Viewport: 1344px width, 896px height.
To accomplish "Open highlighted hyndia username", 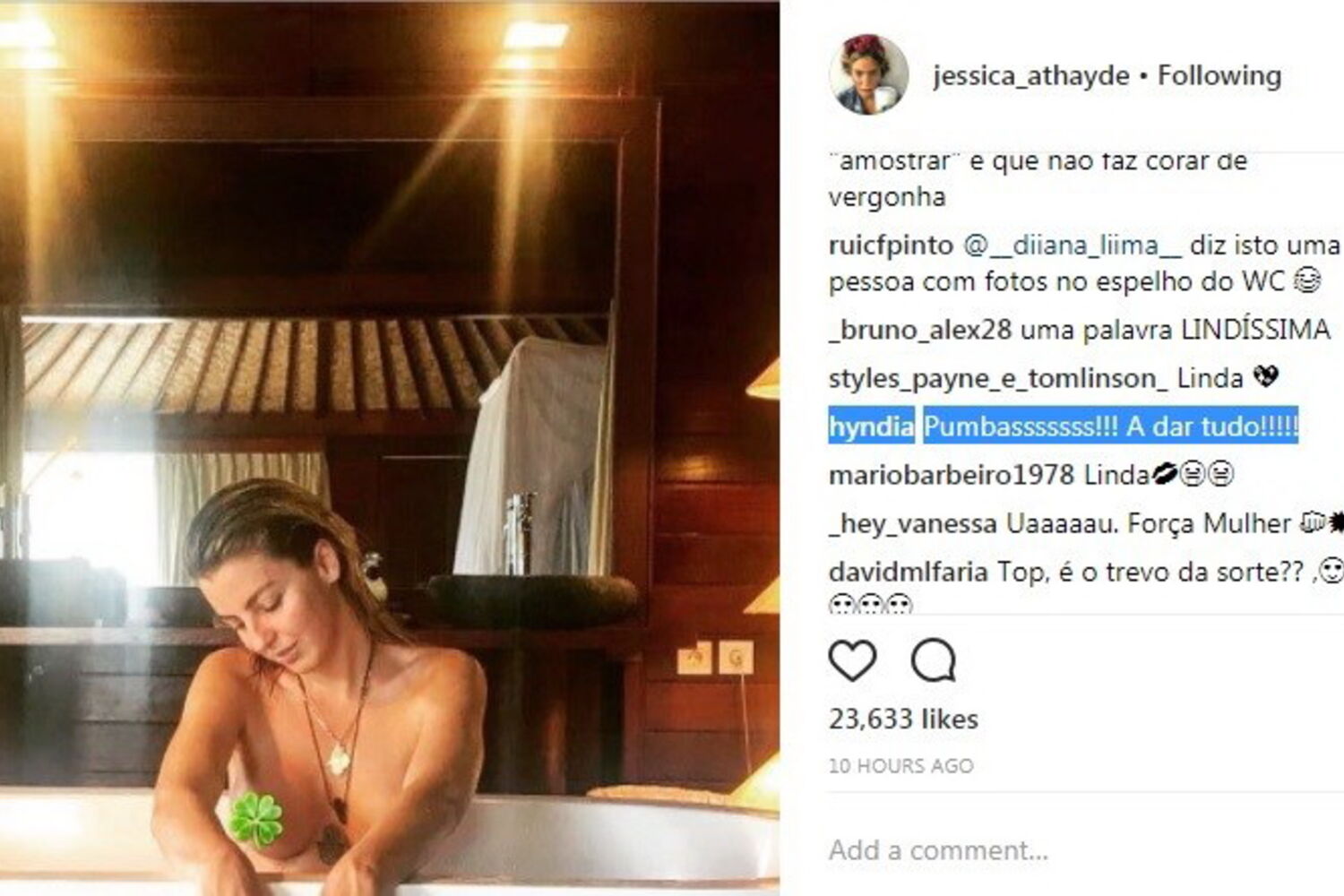I will pos(871,426).
